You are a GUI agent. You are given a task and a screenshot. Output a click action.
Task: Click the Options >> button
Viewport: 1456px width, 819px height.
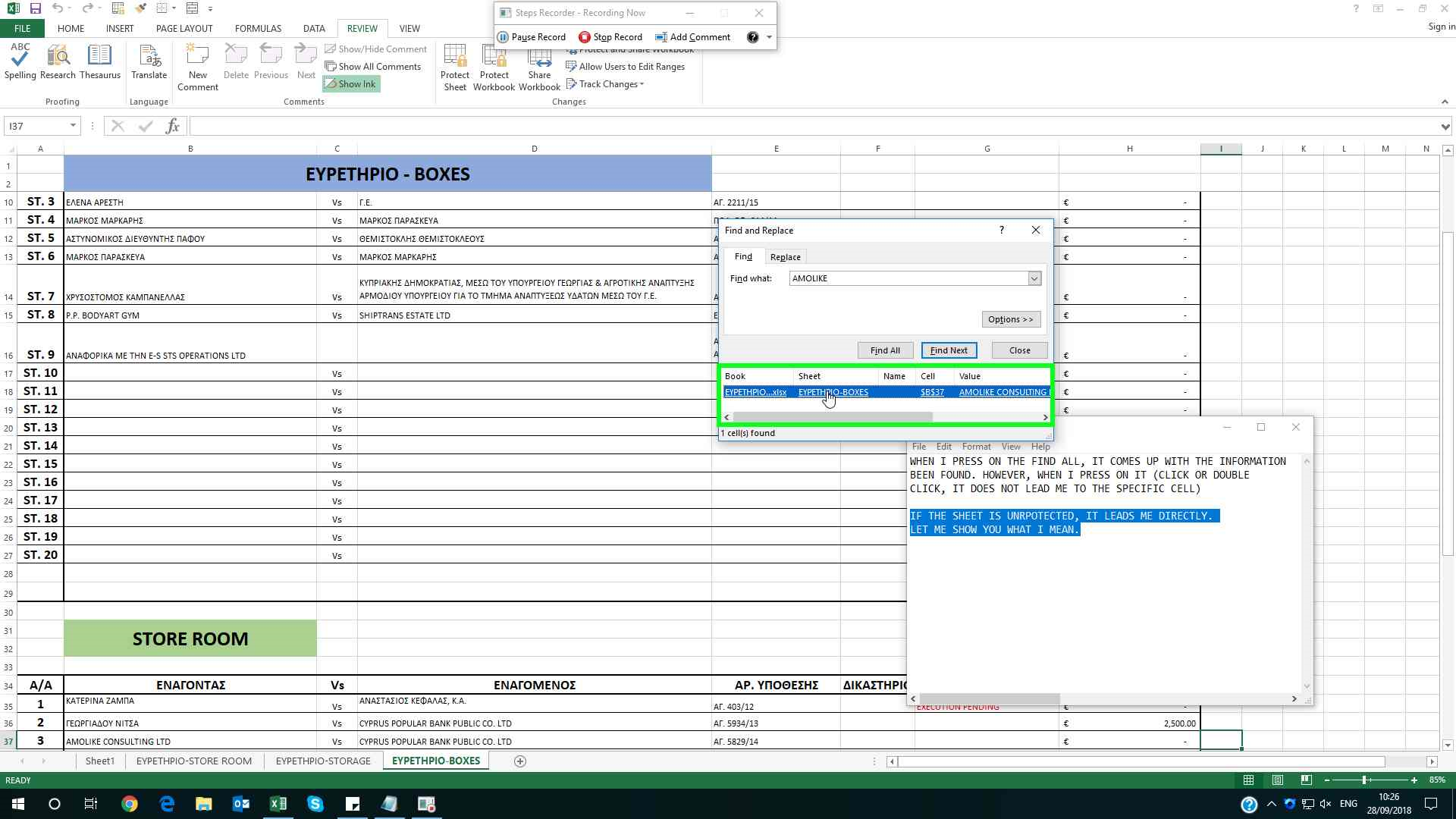tap(1010, 319)
